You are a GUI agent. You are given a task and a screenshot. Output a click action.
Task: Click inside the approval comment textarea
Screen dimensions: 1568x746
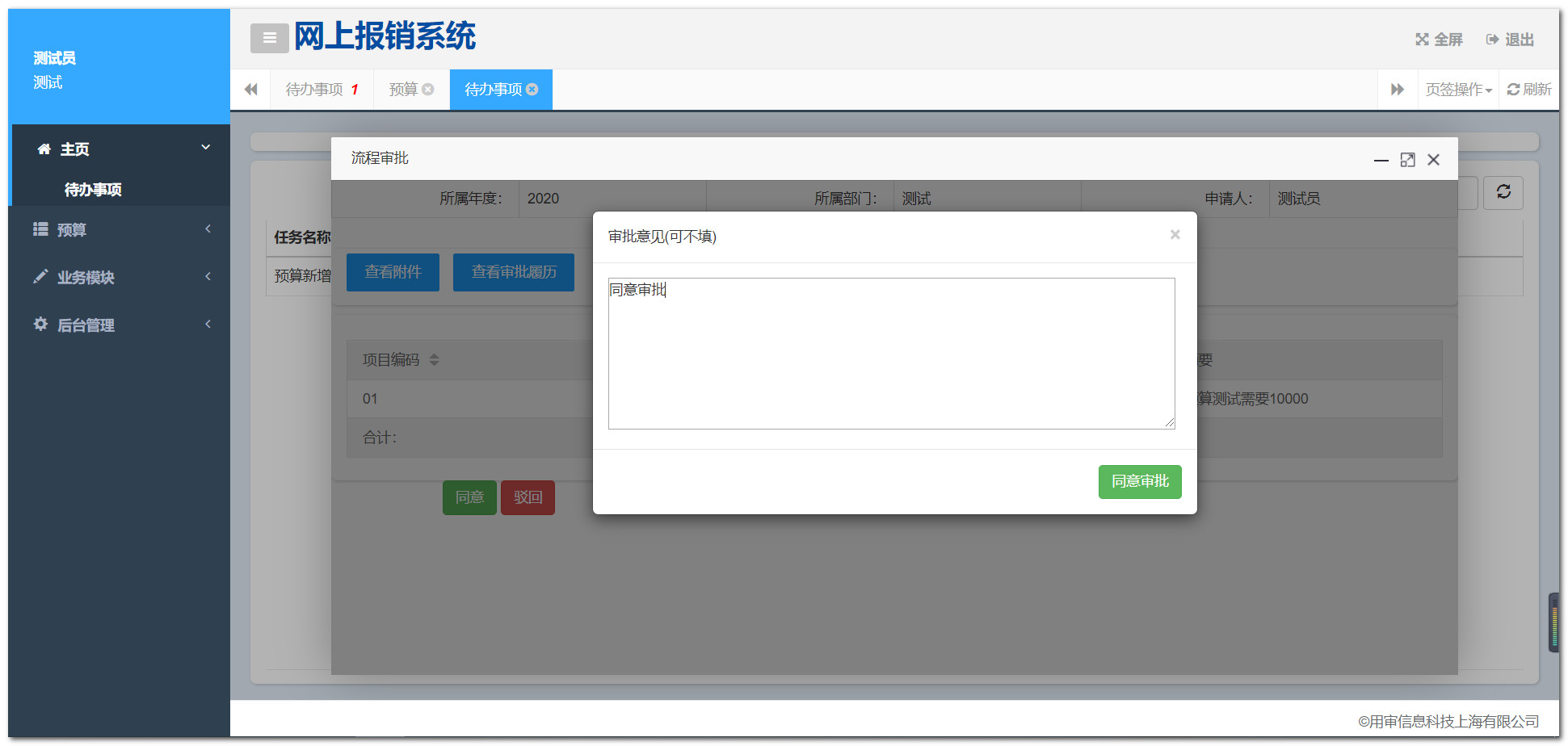[x=890, y=354]
